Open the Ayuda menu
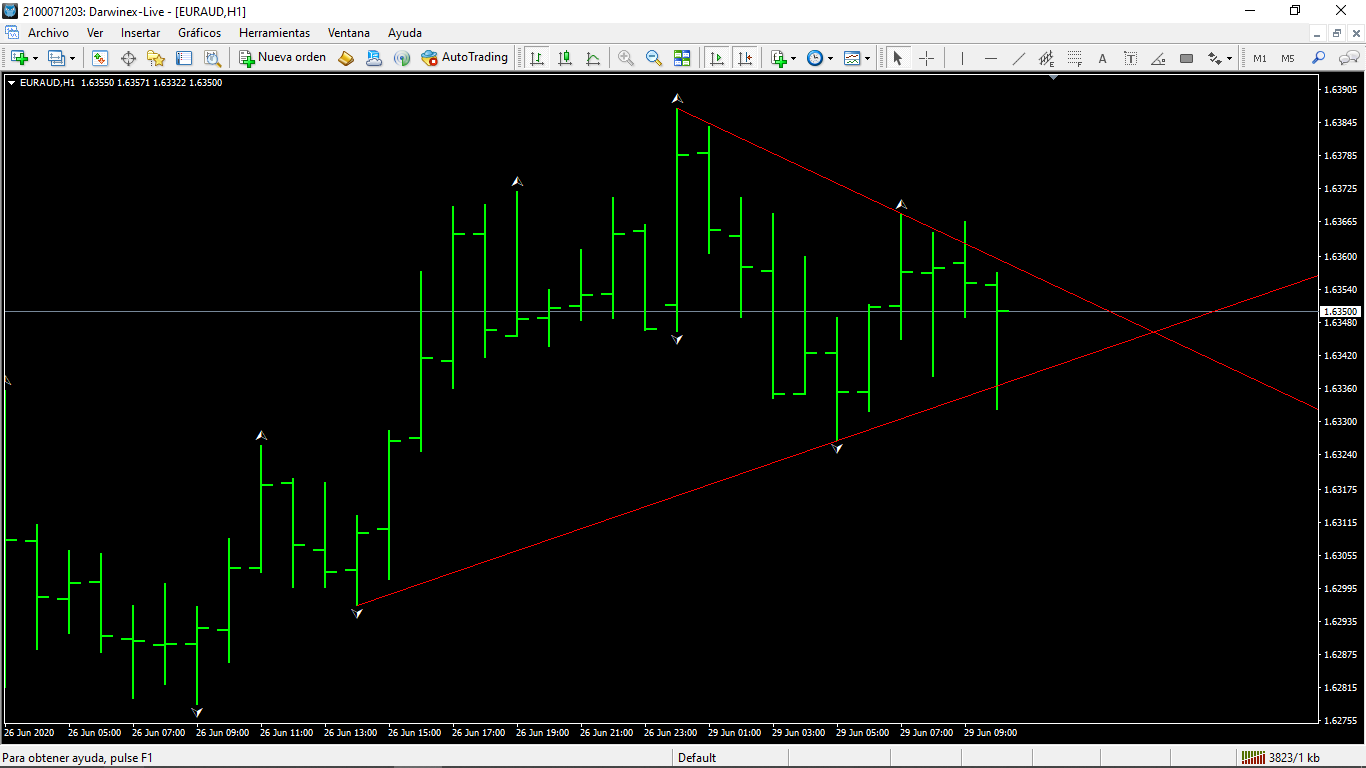The height and width of the screenshot is (768, 1366). (405, 33)
